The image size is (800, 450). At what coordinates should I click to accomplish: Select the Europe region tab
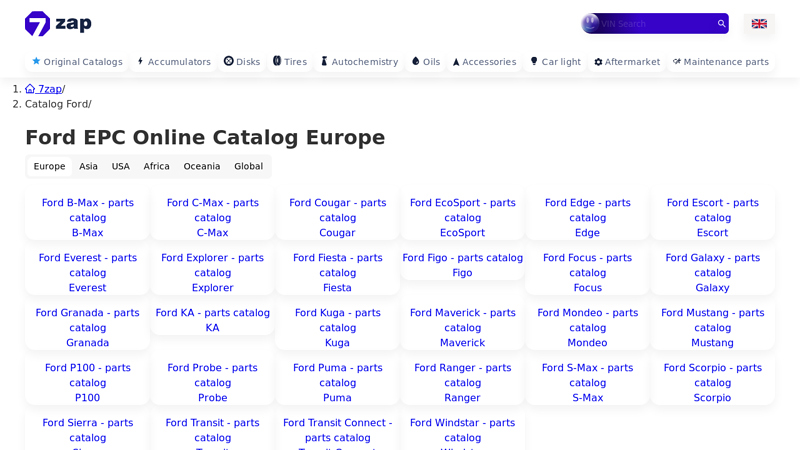pyautogui.click(x=49, y=166)
